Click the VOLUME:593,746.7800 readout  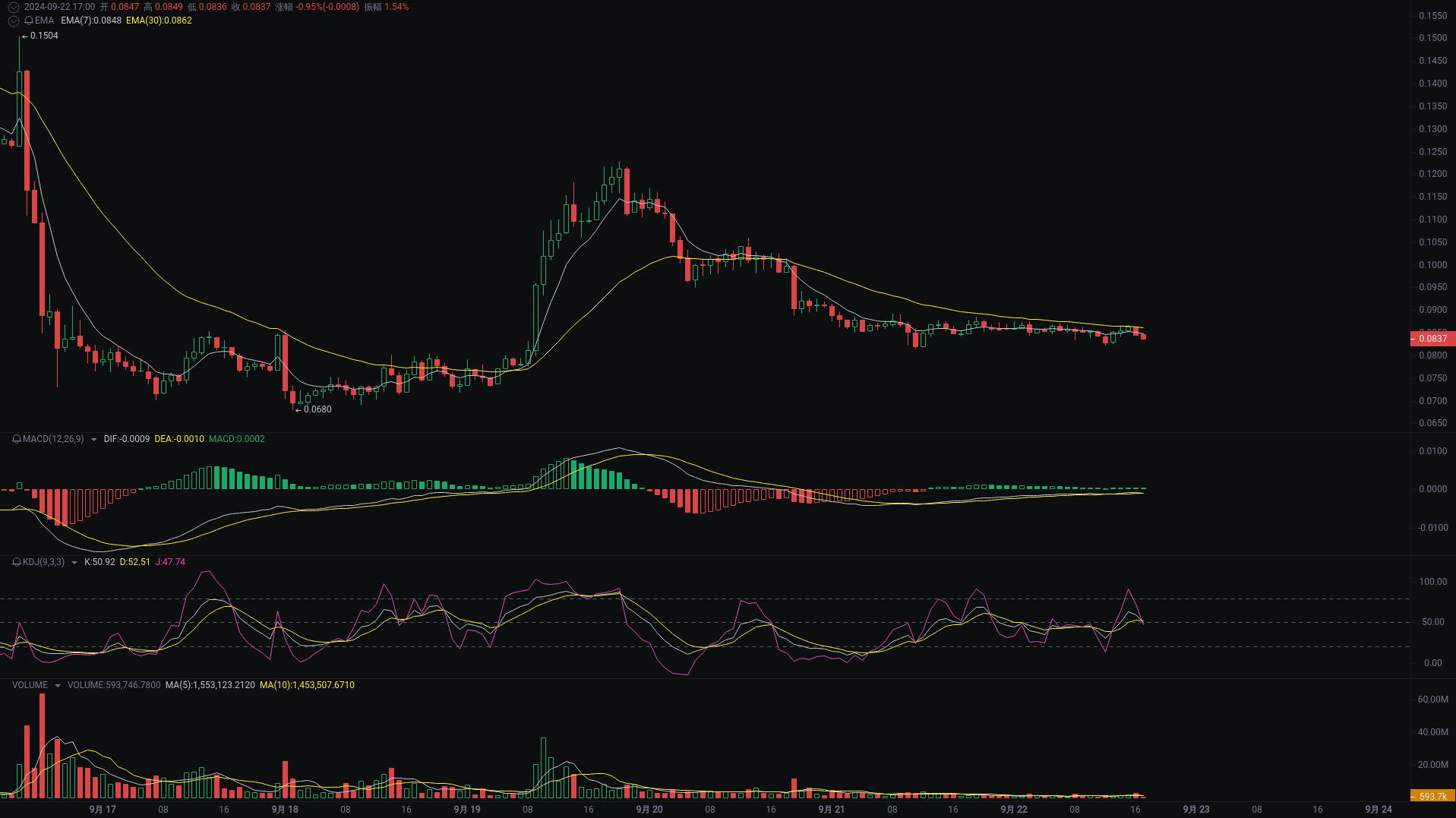point(114,685)
